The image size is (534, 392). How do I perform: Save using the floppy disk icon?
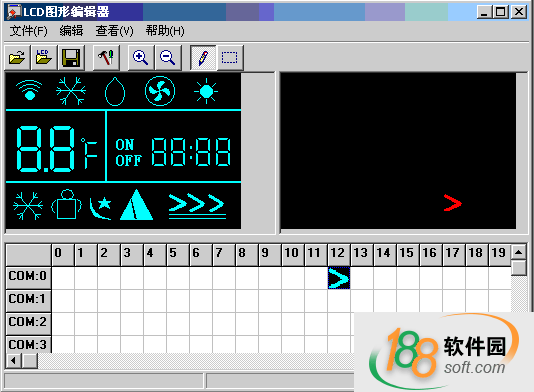point(71,58)
